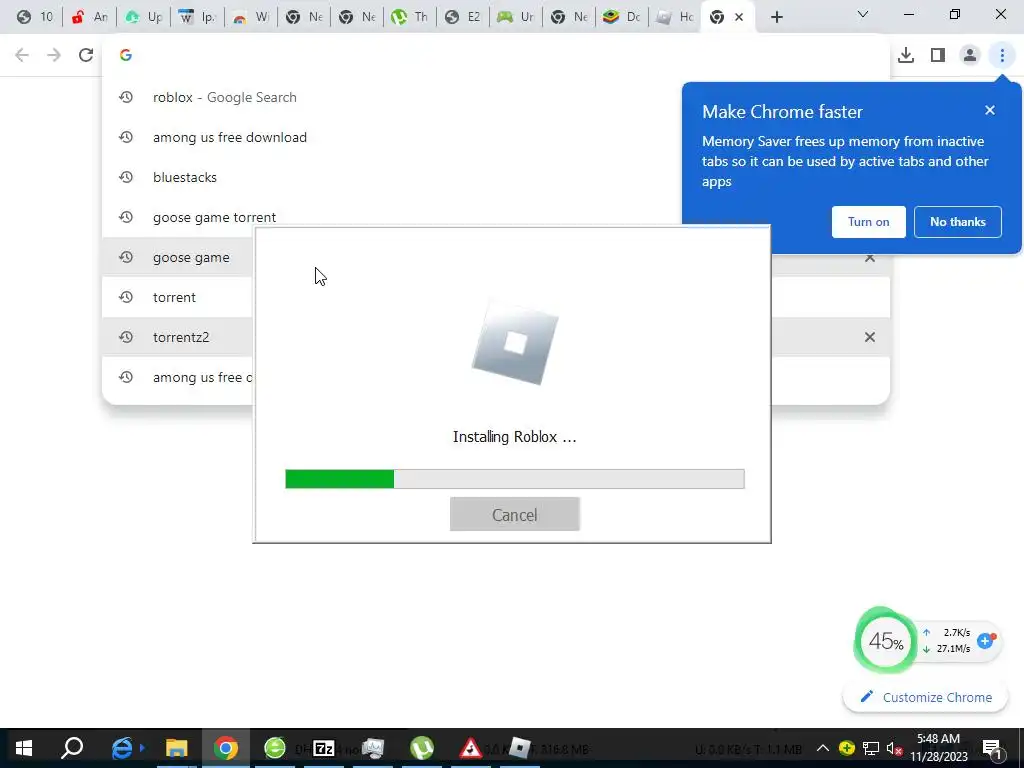Open the green globe app in taskbar
Viewport: 1024px width, 768px height.
pyautogui.click(x=275, y=748)
